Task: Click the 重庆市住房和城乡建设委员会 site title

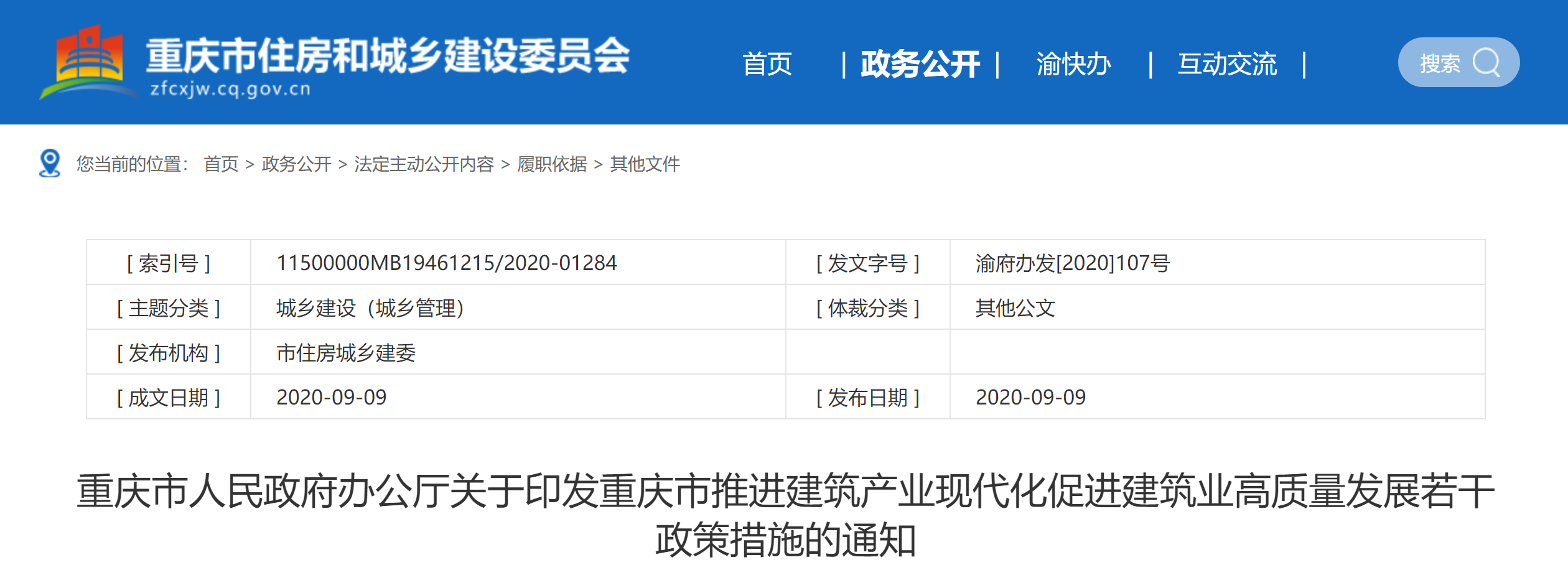Action: pyautogui.click(x=388, y=55)
